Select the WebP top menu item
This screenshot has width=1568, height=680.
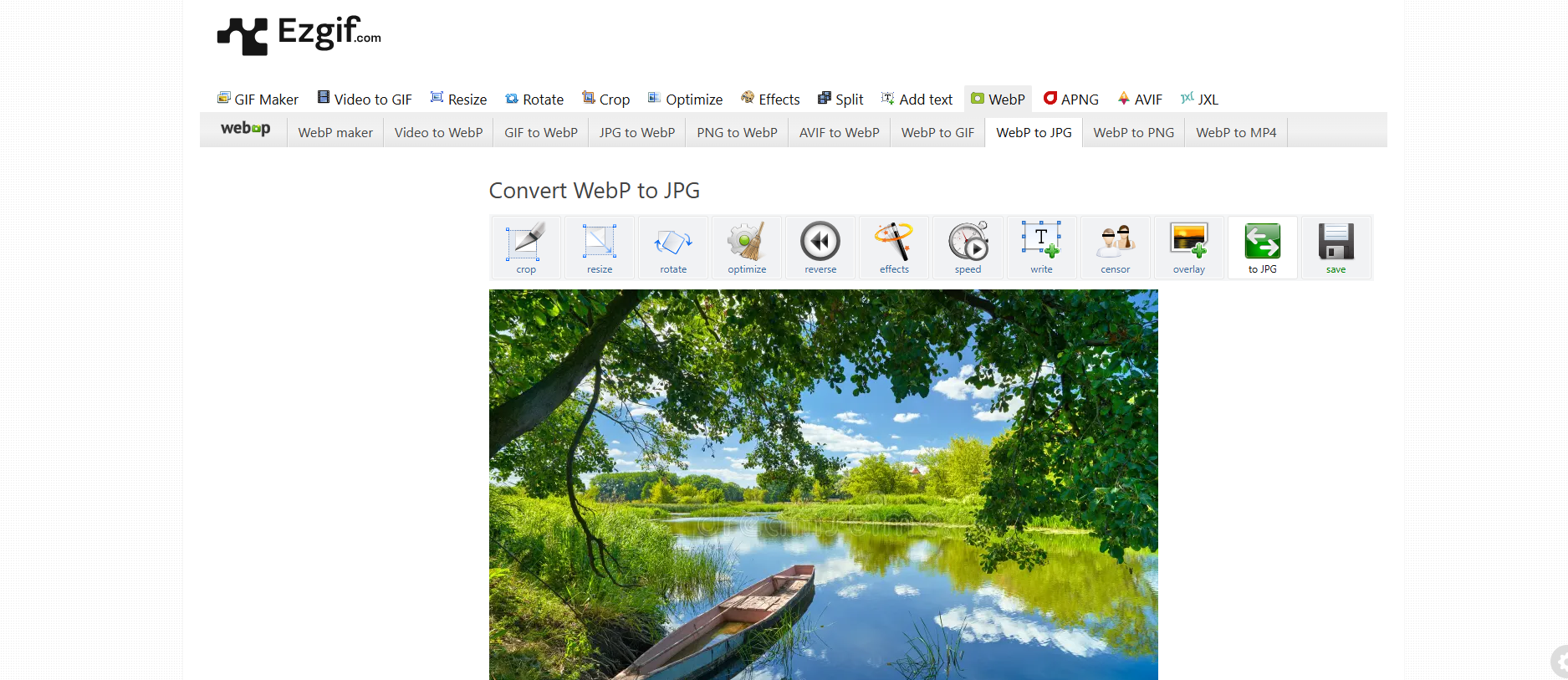[998, 100]
